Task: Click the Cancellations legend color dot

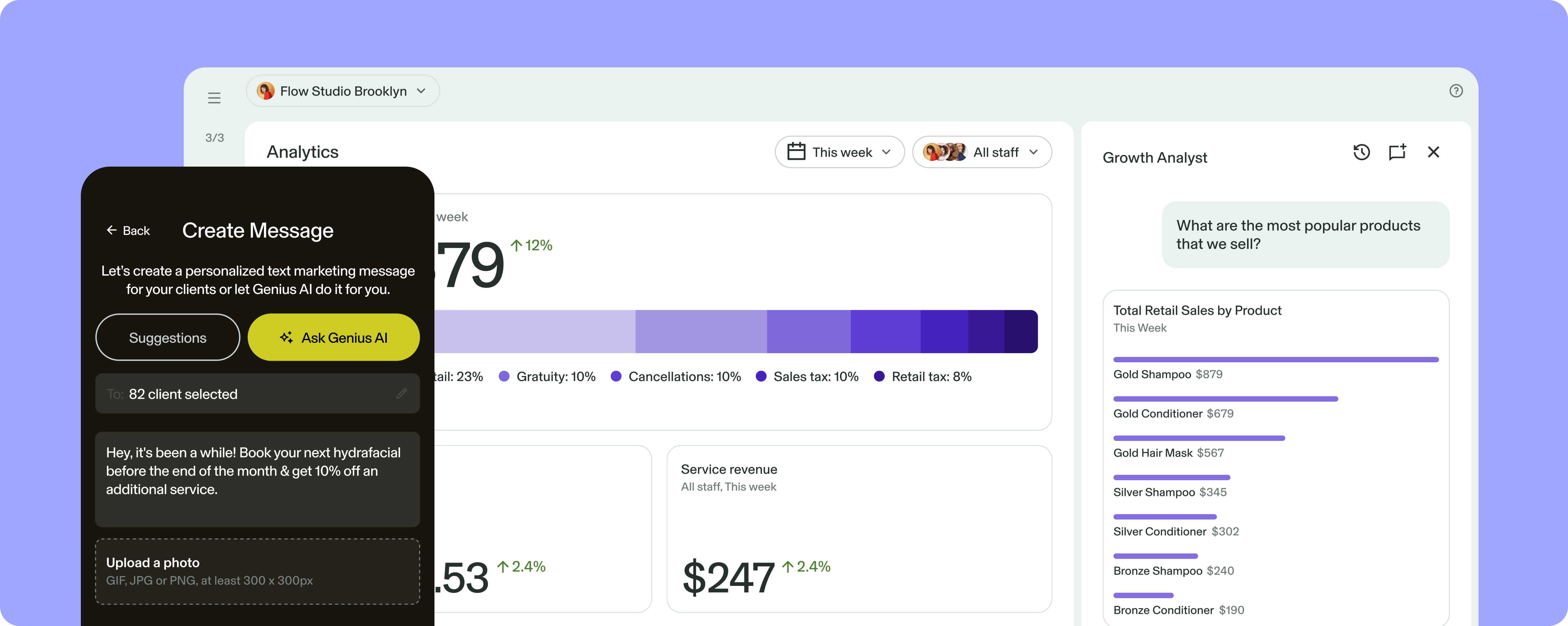Action: point(616,376)
